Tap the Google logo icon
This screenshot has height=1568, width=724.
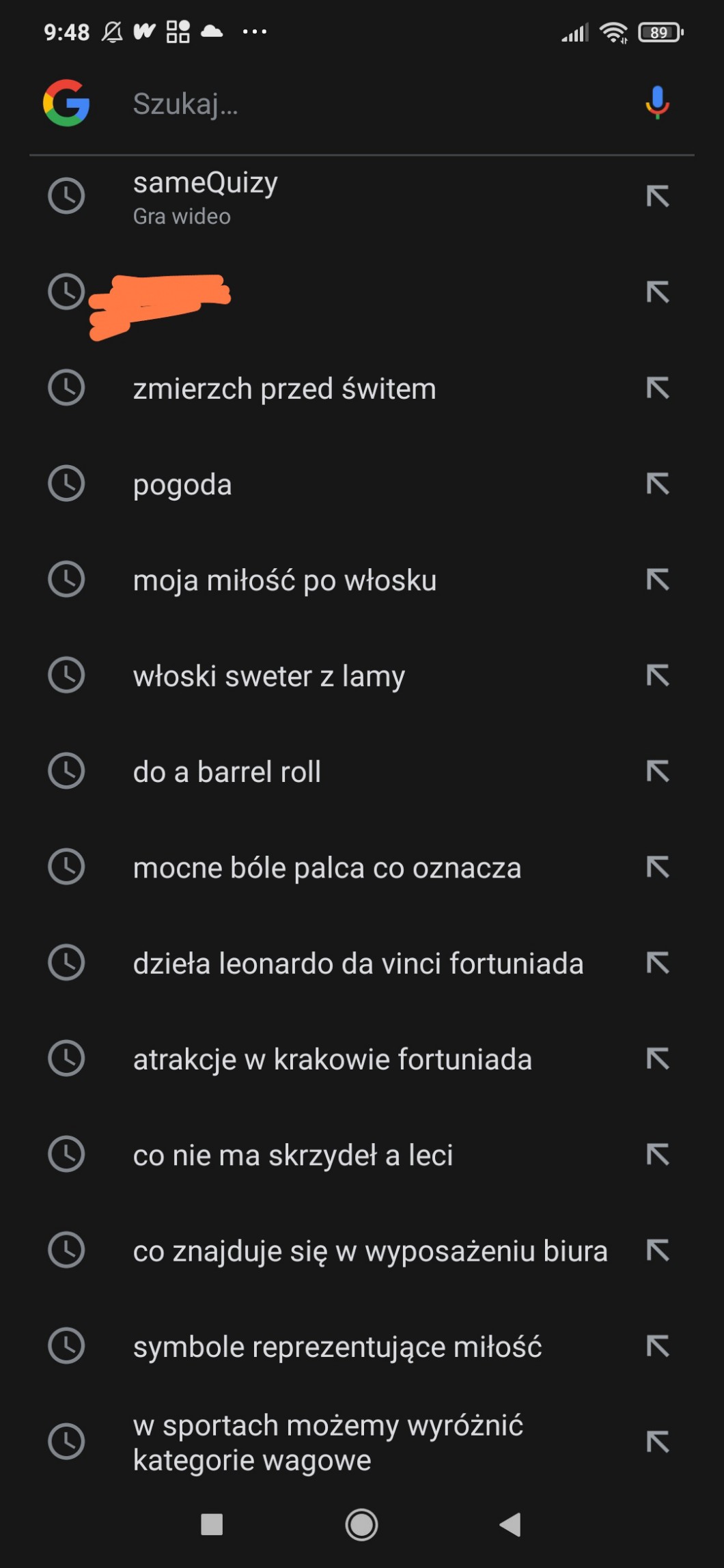[x=66, y=103]
